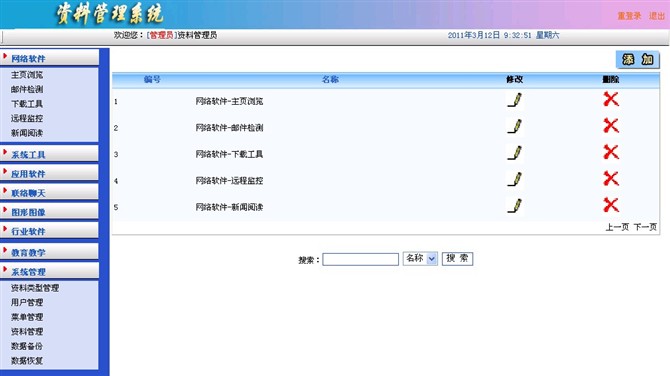Click the 名称 column header
This screenshot has width=670, height=376.
click(330, 79)
